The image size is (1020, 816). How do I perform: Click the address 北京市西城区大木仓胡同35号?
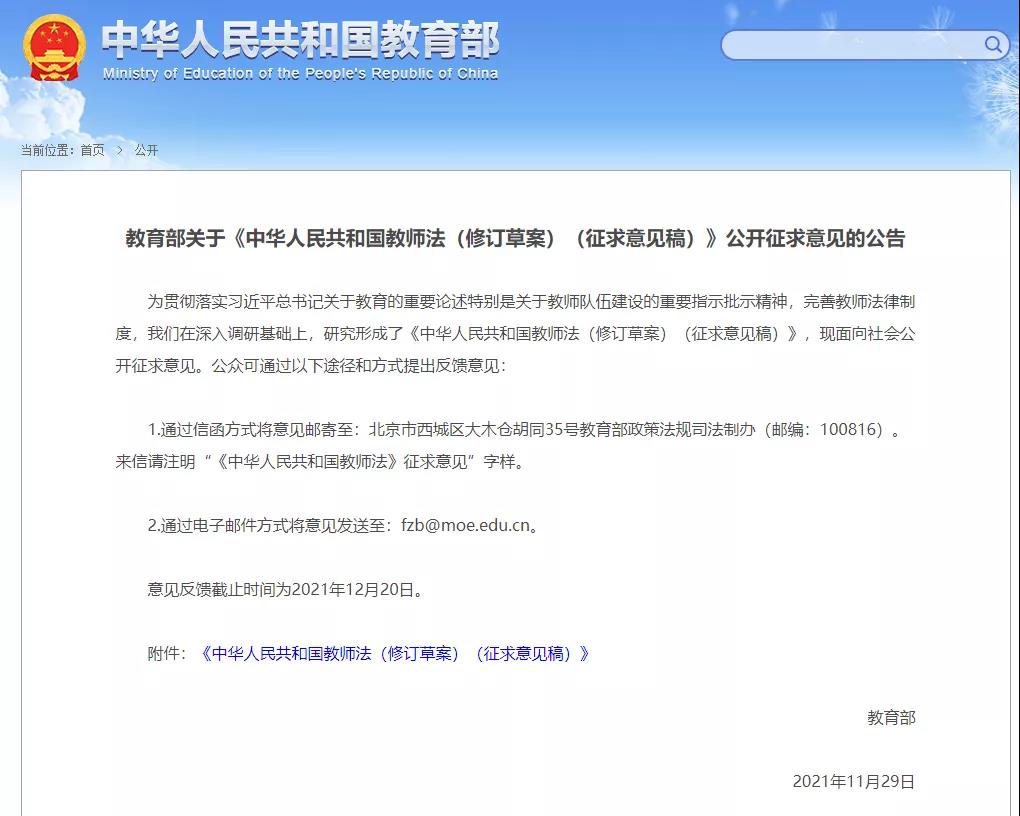474,429
